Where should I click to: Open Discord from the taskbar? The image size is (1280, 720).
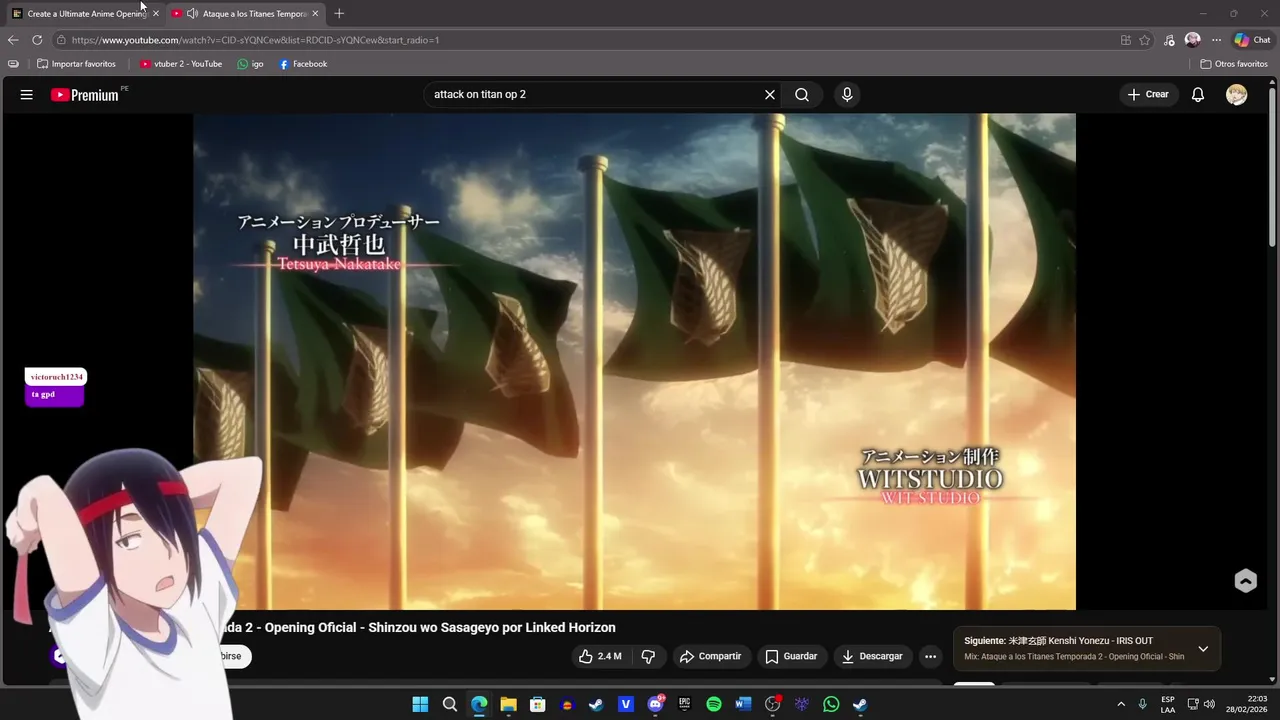(x=656, y=704)
